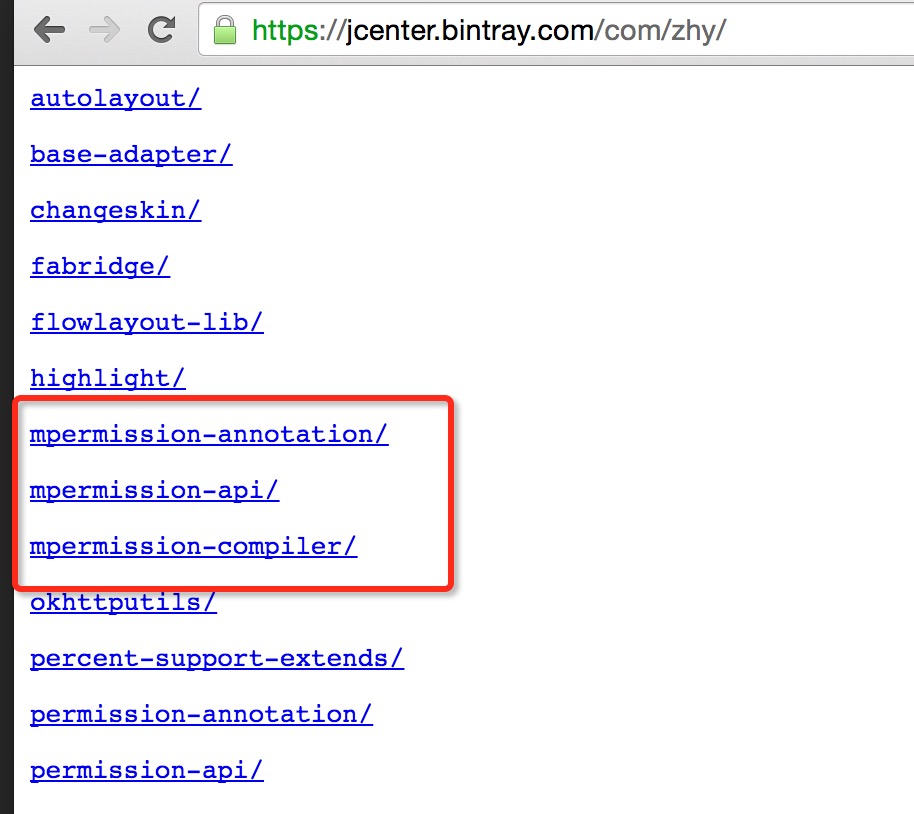Open the mpermission-annotation/ directory link
Viewport: 914px width, 814px height.
coord(209,434)
